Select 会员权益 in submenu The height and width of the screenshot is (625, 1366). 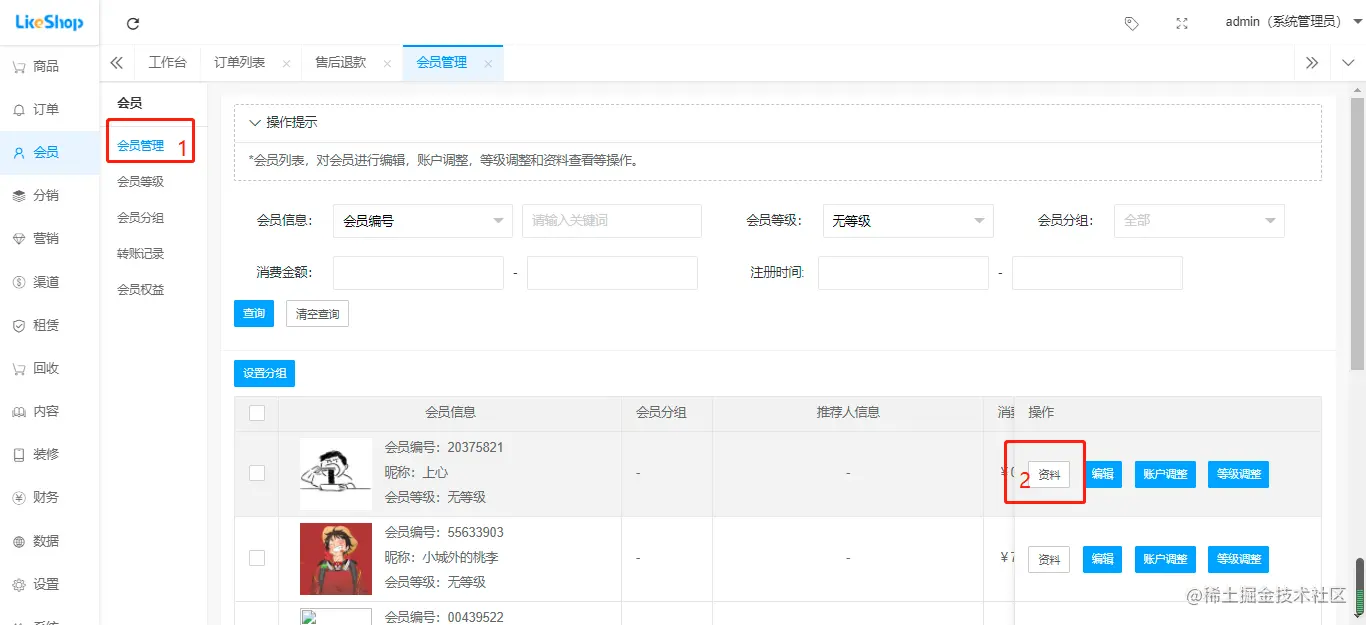140,289
